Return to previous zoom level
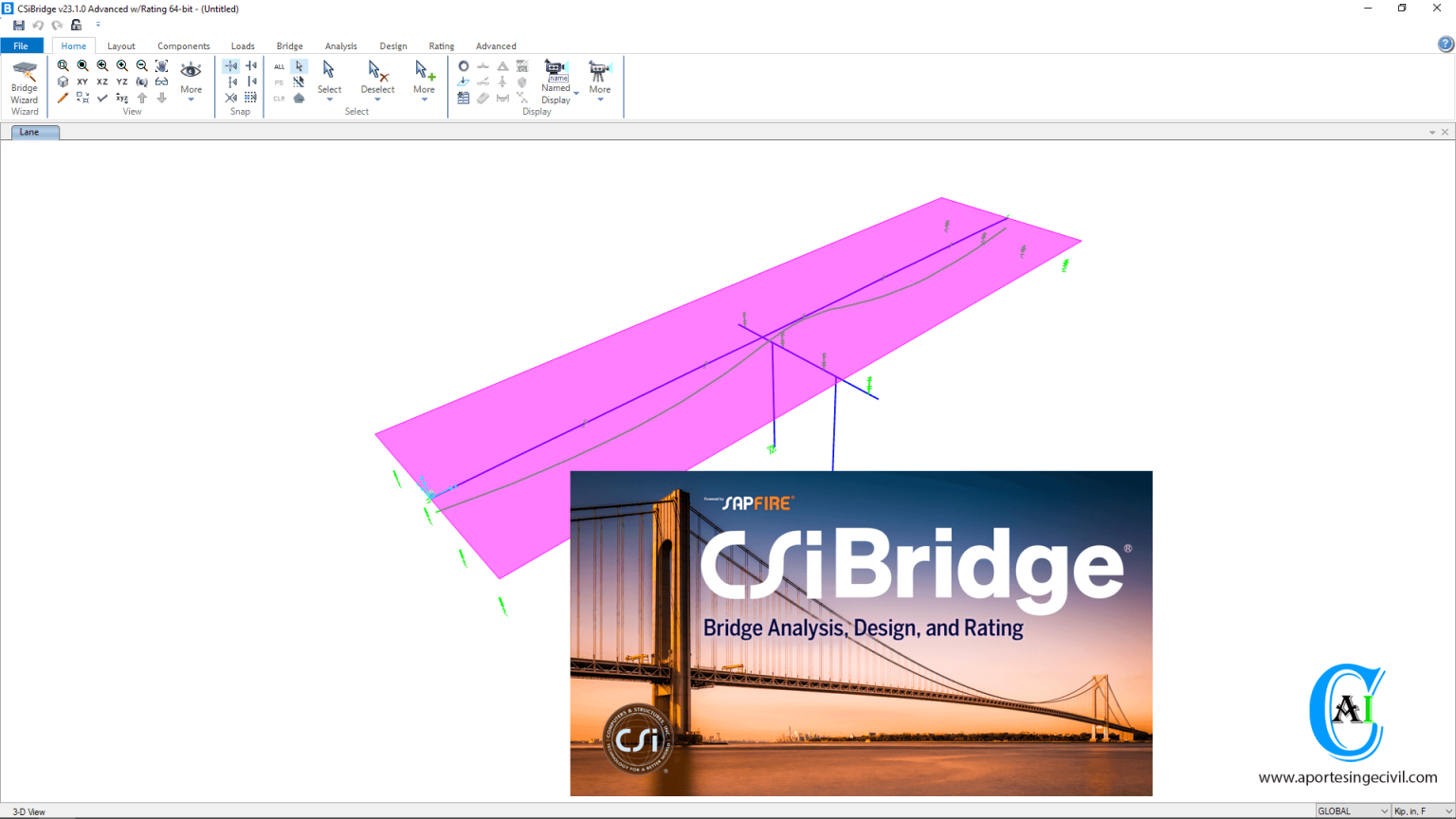This screenshot has height=819, width=1456. click(102, 65)
